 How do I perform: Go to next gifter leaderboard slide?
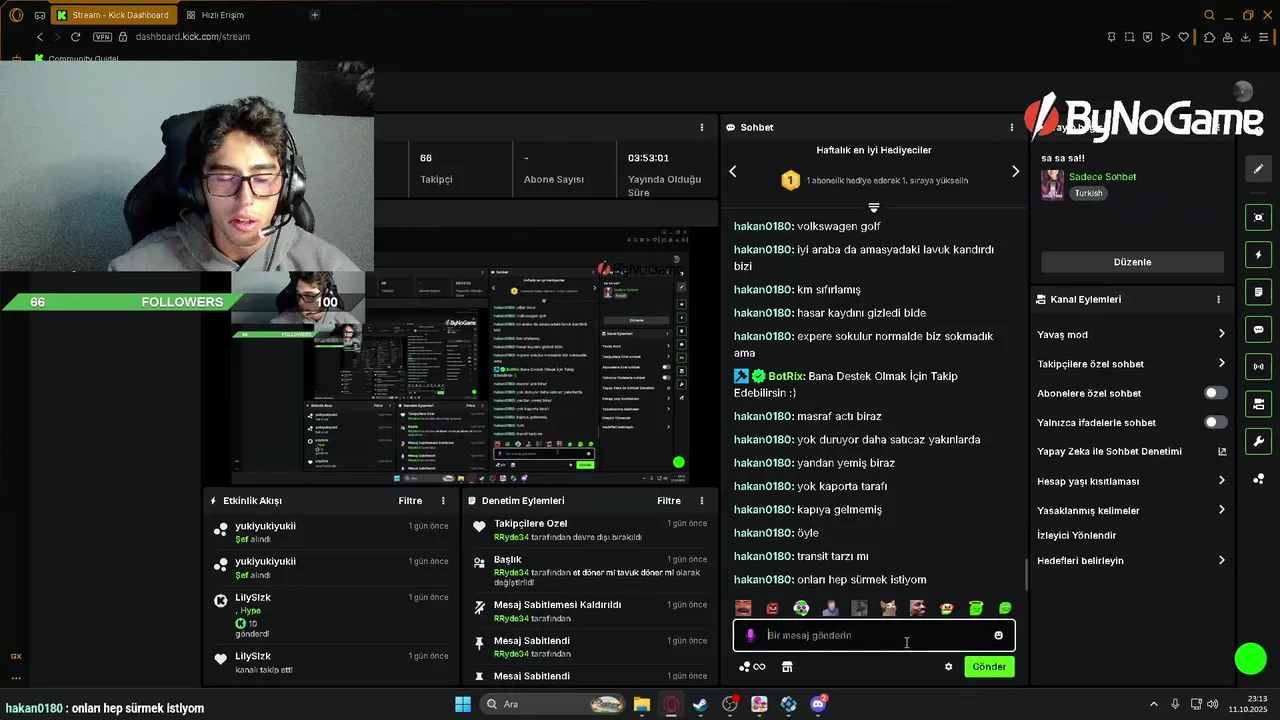[x=1015, y=171]
